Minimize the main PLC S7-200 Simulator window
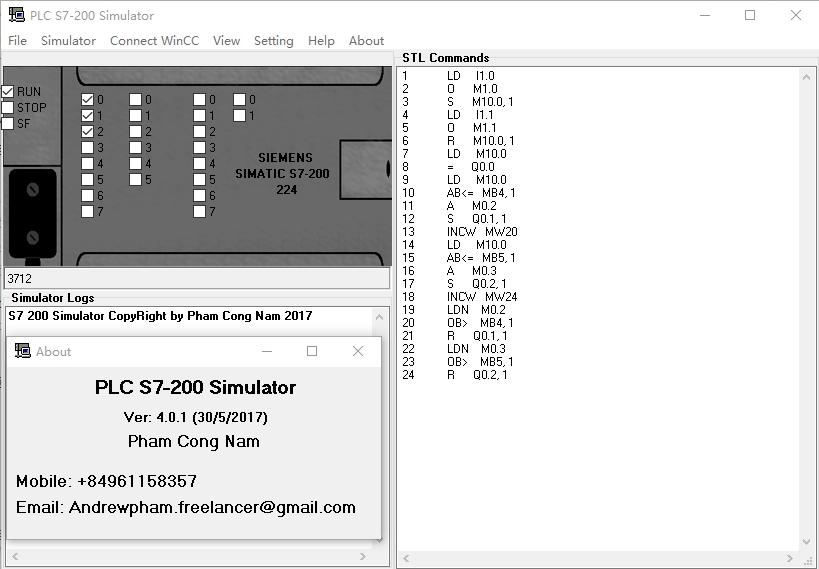Viewport: 819px width, 569px height. (x=705, y=15)
